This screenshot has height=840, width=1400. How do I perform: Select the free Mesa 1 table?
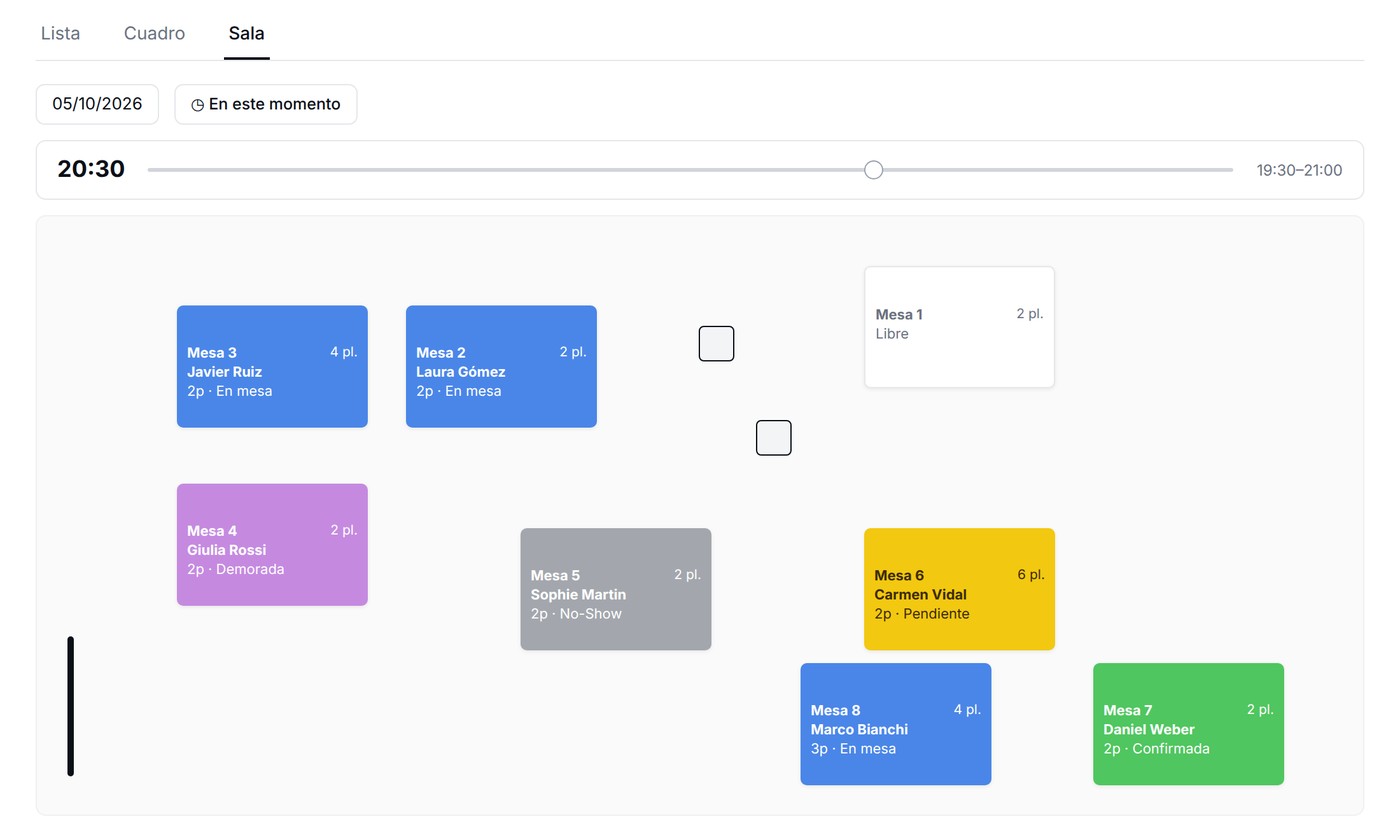click(x=959, y=327)
